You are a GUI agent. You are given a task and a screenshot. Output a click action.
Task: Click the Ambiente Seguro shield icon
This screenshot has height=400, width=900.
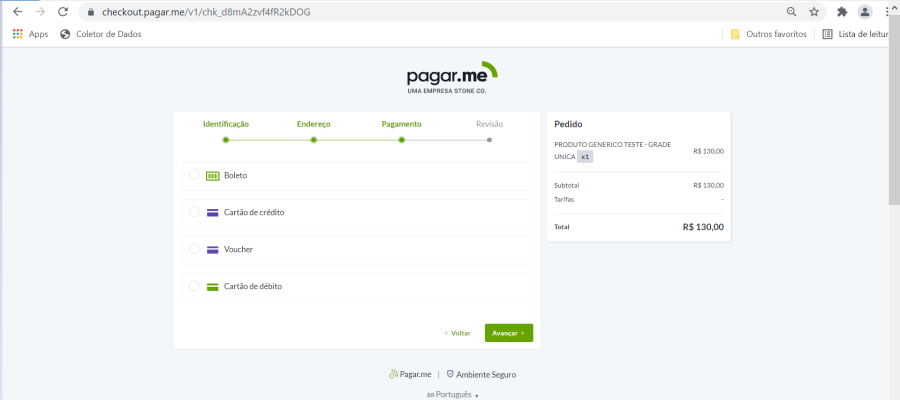[450, 374]
